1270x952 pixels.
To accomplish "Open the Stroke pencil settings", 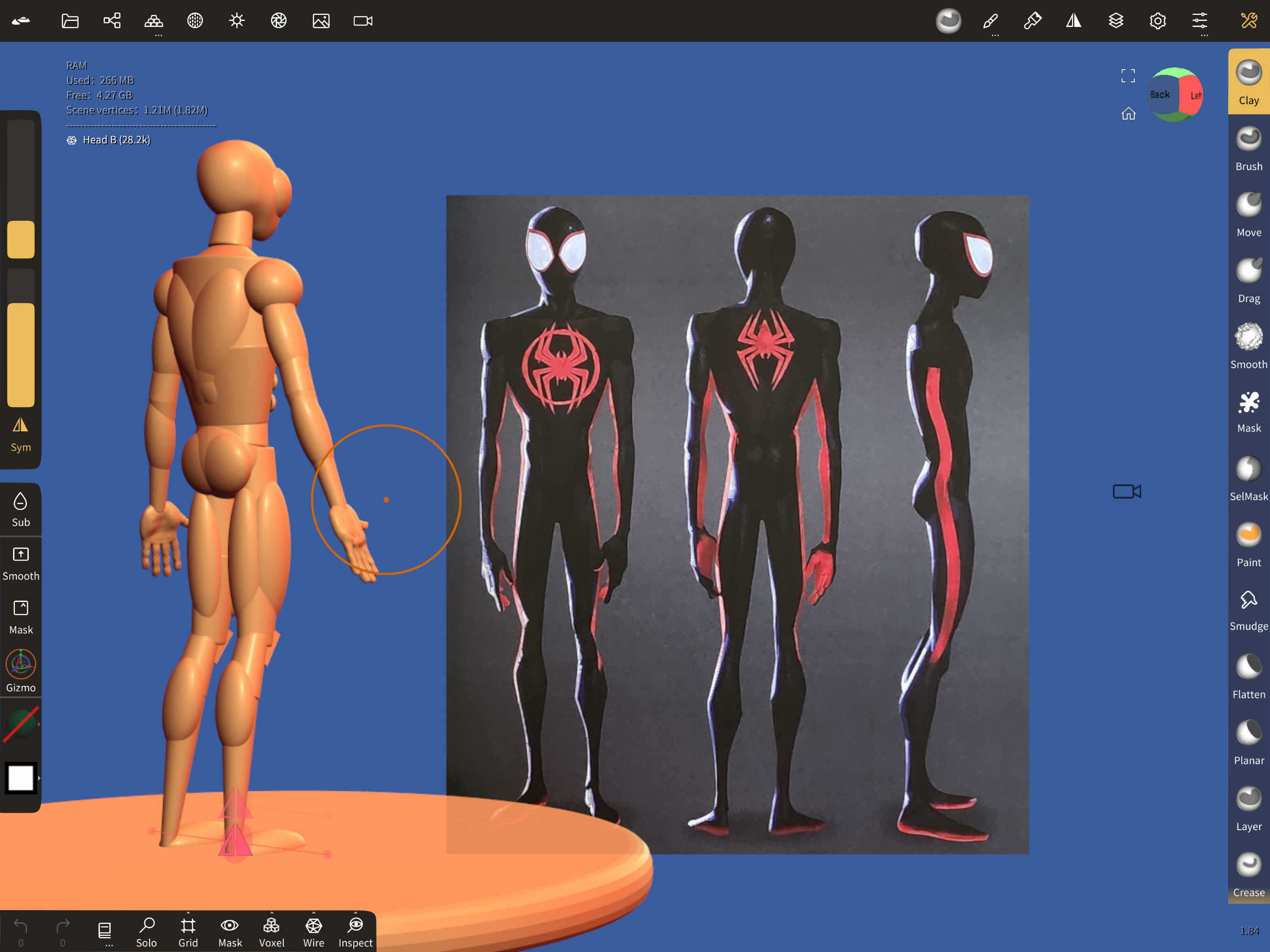I will click(991, 21).
